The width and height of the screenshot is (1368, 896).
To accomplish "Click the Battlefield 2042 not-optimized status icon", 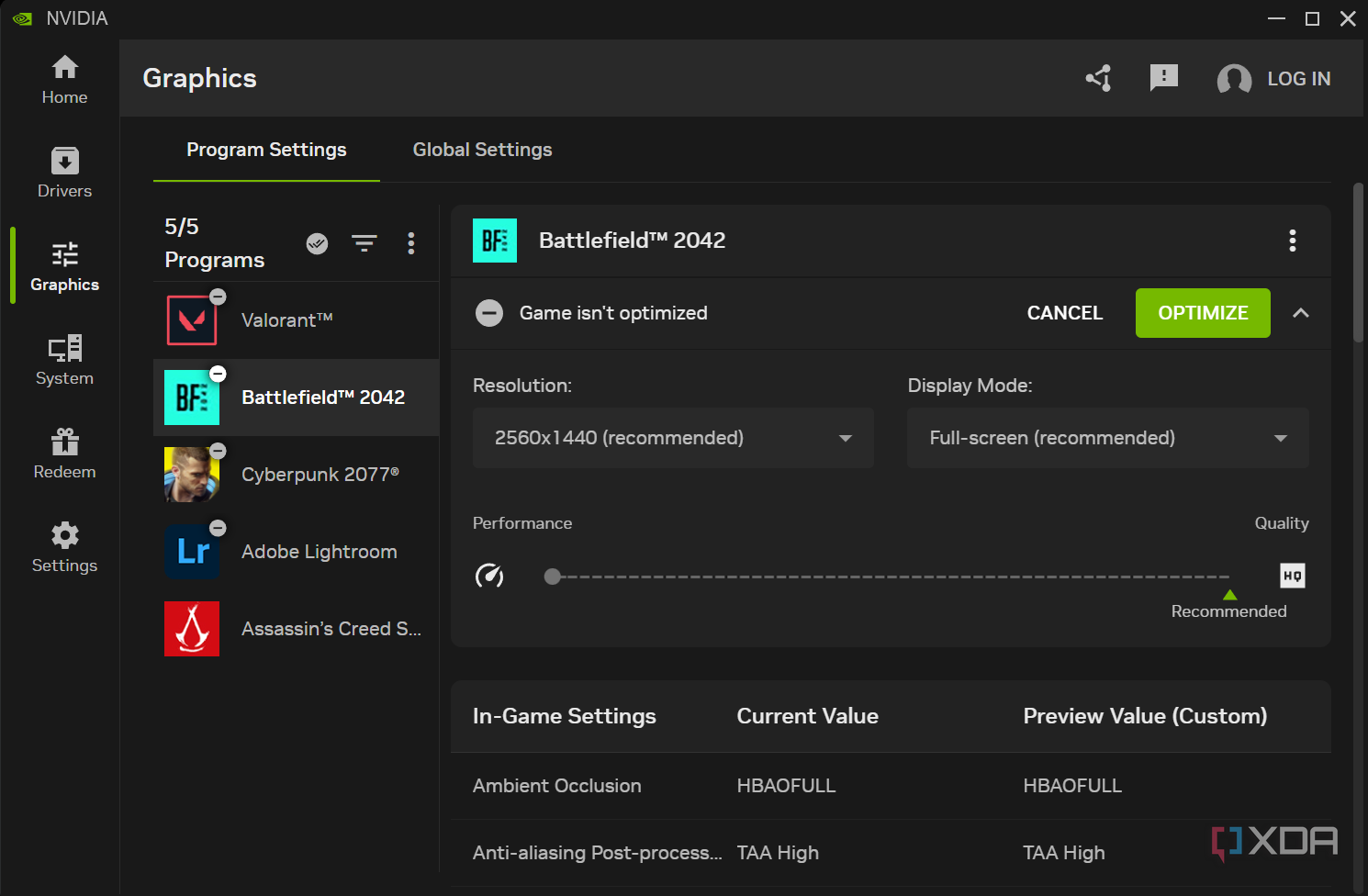I will point(489,314).
